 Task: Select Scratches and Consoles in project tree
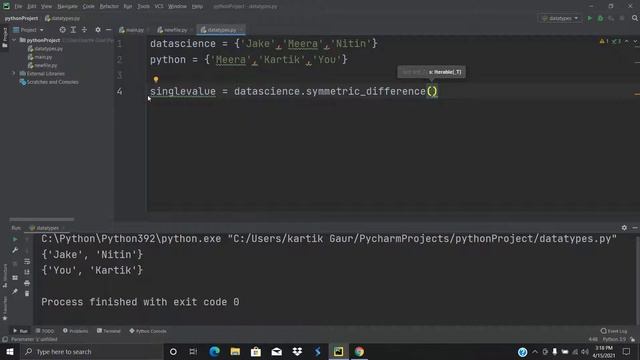click(x=49, y=82)
